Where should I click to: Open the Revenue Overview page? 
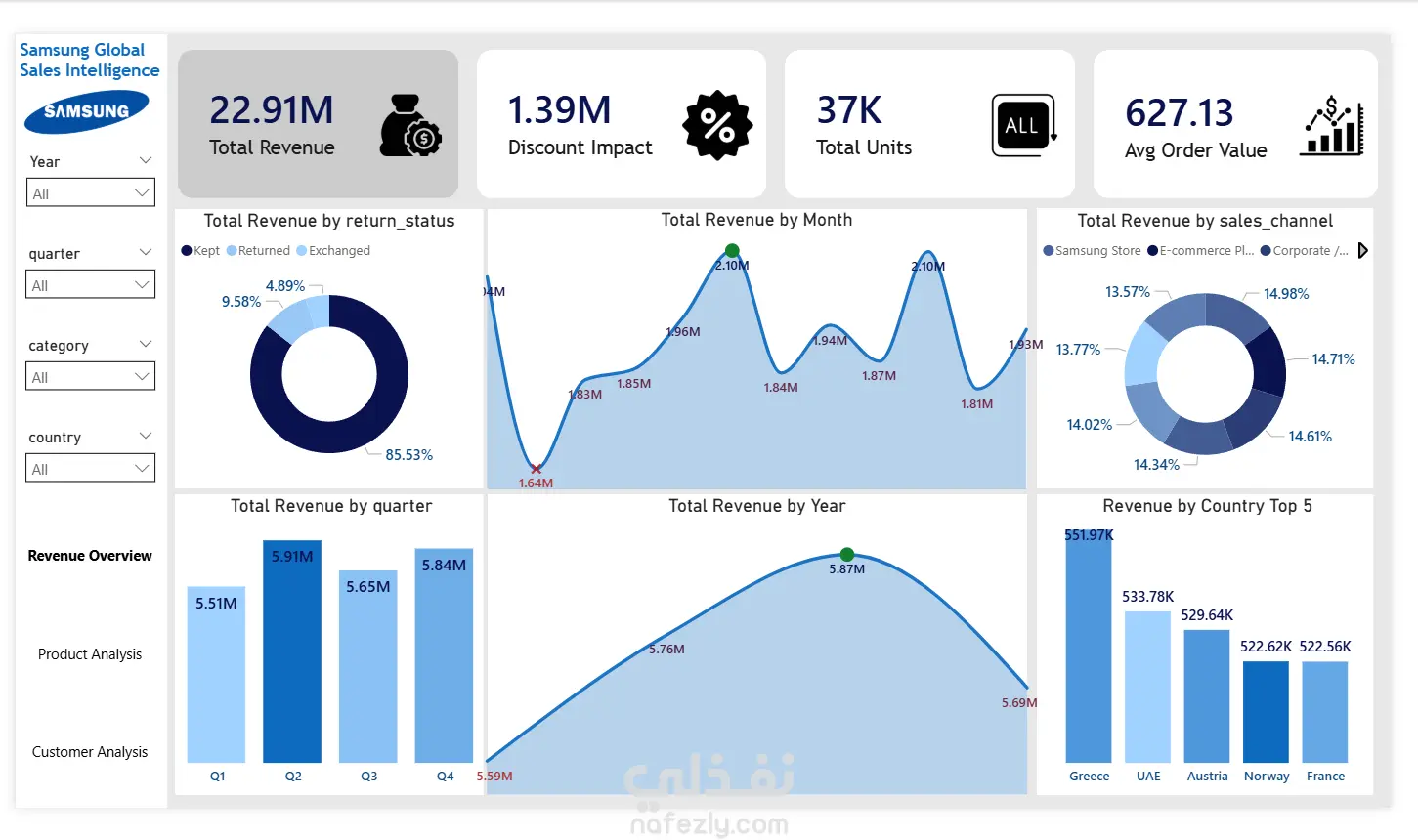coord(90,556)
